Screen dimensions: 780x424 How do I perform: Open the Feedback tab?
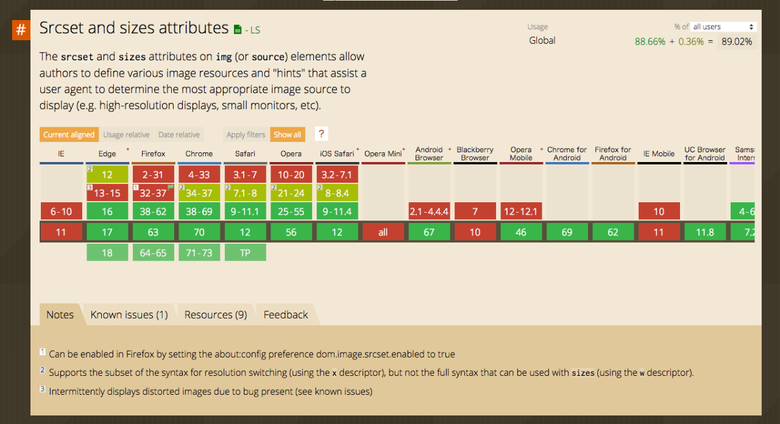pyautogui.click(x=285, y=314)
